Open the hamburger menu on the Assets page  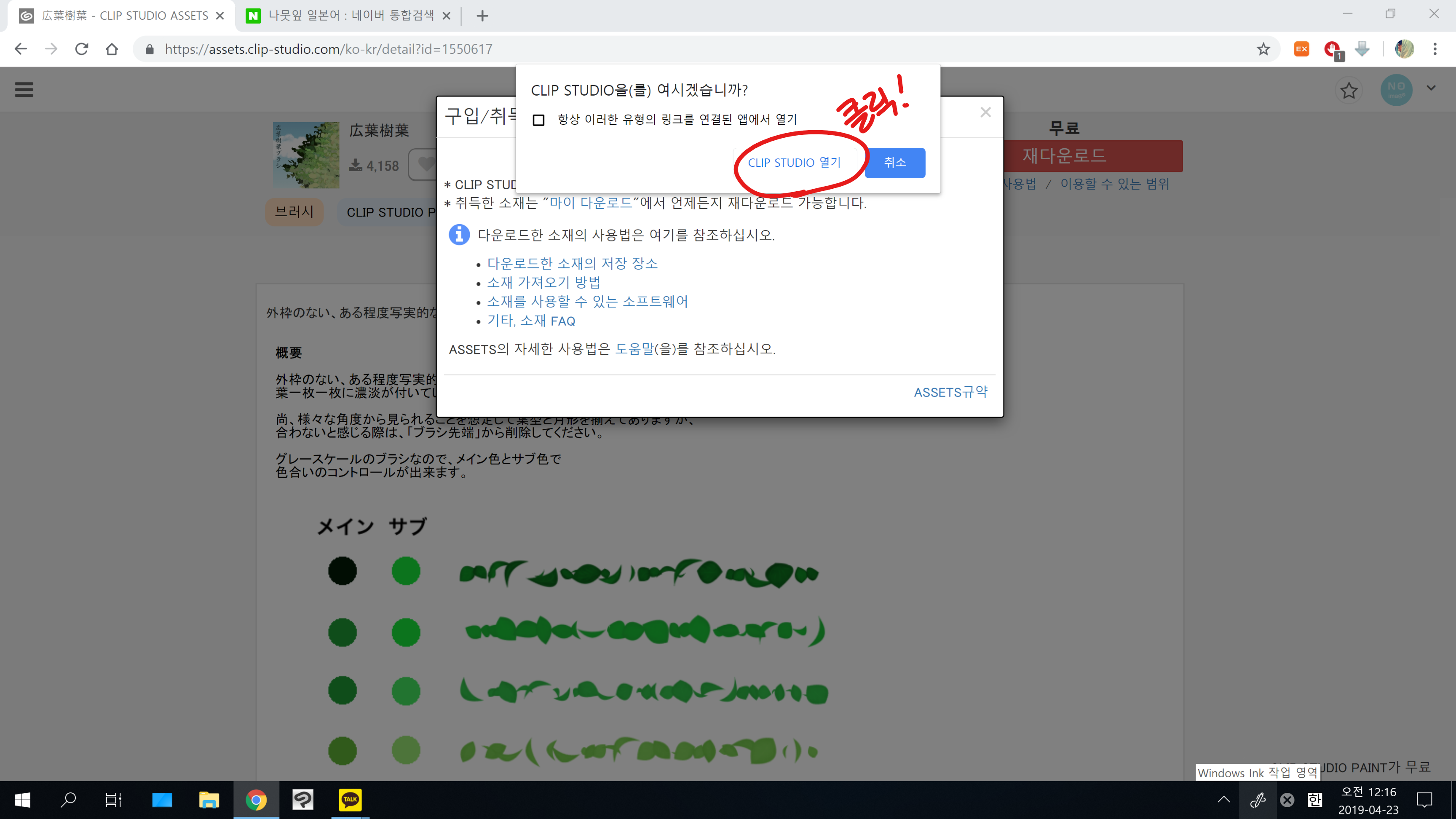[x=24, y=89]
